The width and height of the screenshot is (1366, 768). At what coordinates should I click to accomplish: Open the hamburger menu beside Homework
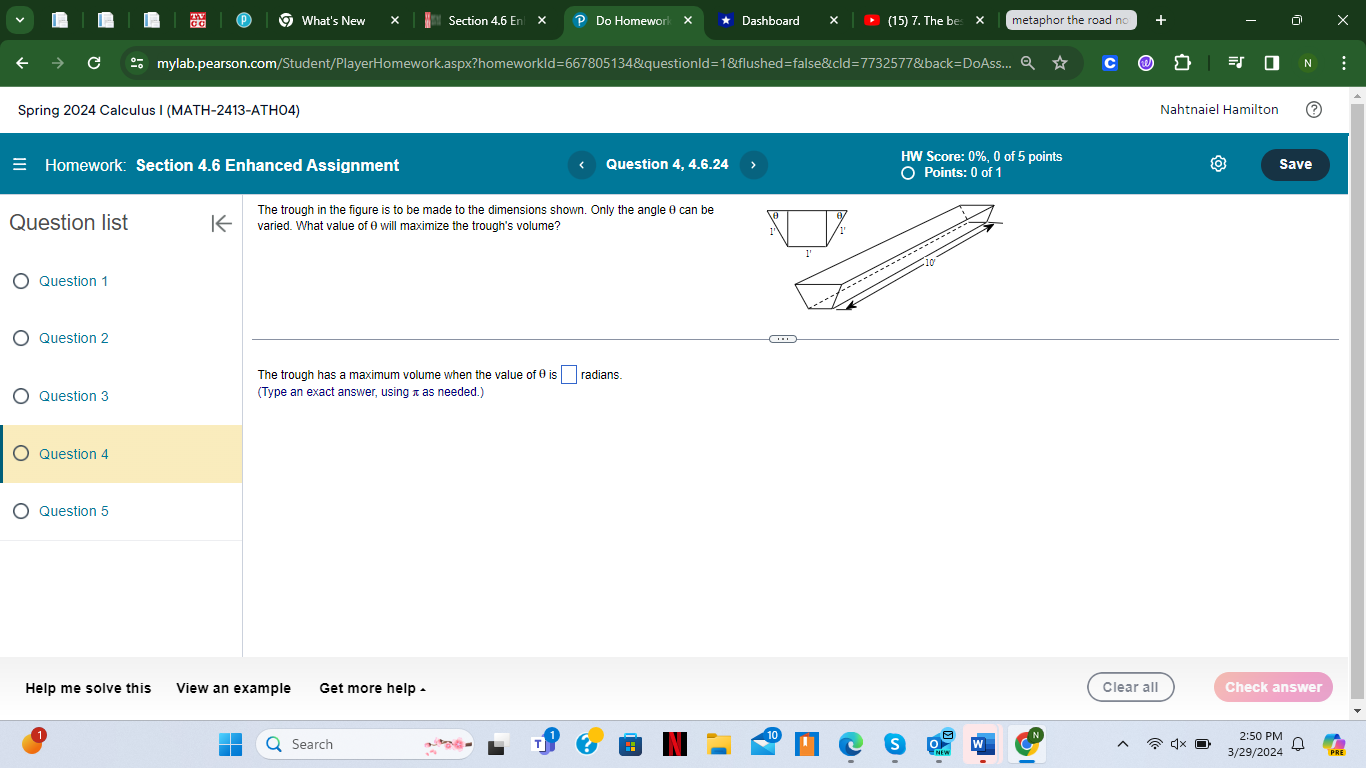[x=20, y=165]
